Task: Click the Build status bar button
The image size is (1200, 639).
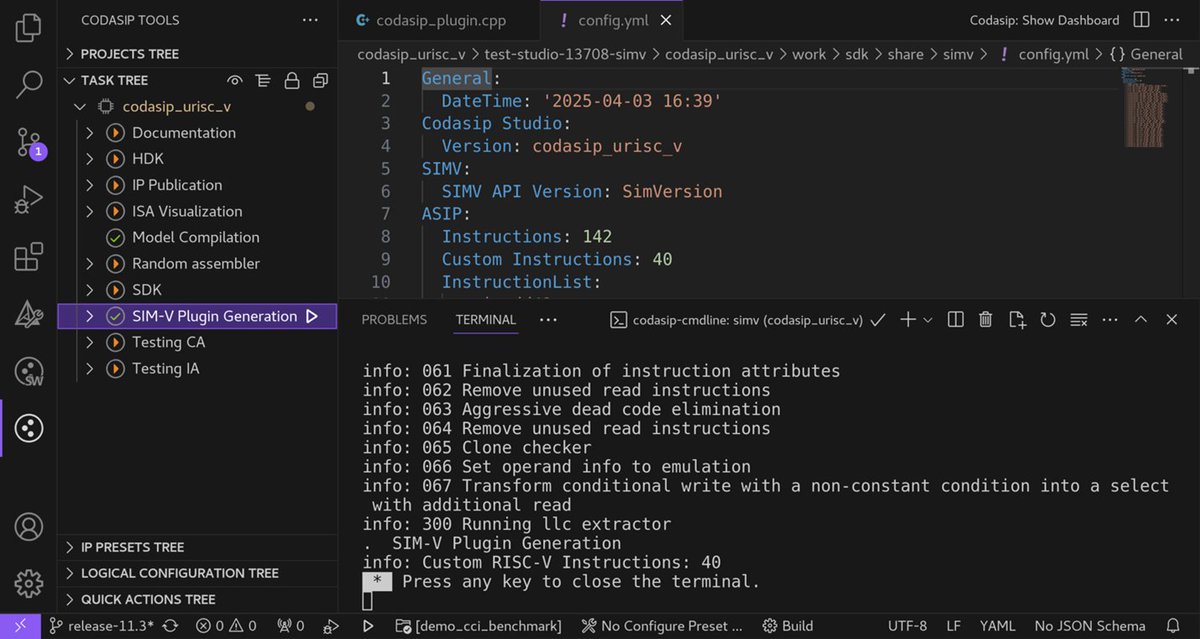Action: (x=788, y=626)
